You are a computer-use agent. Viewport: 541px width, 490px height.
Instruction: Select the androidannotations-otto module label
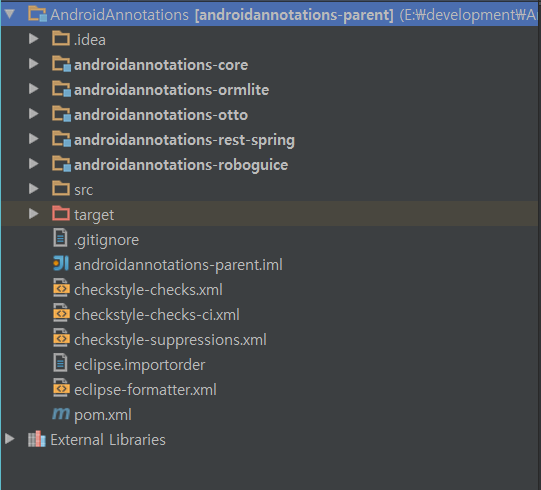pyautogui.click(x=161, y=115)
